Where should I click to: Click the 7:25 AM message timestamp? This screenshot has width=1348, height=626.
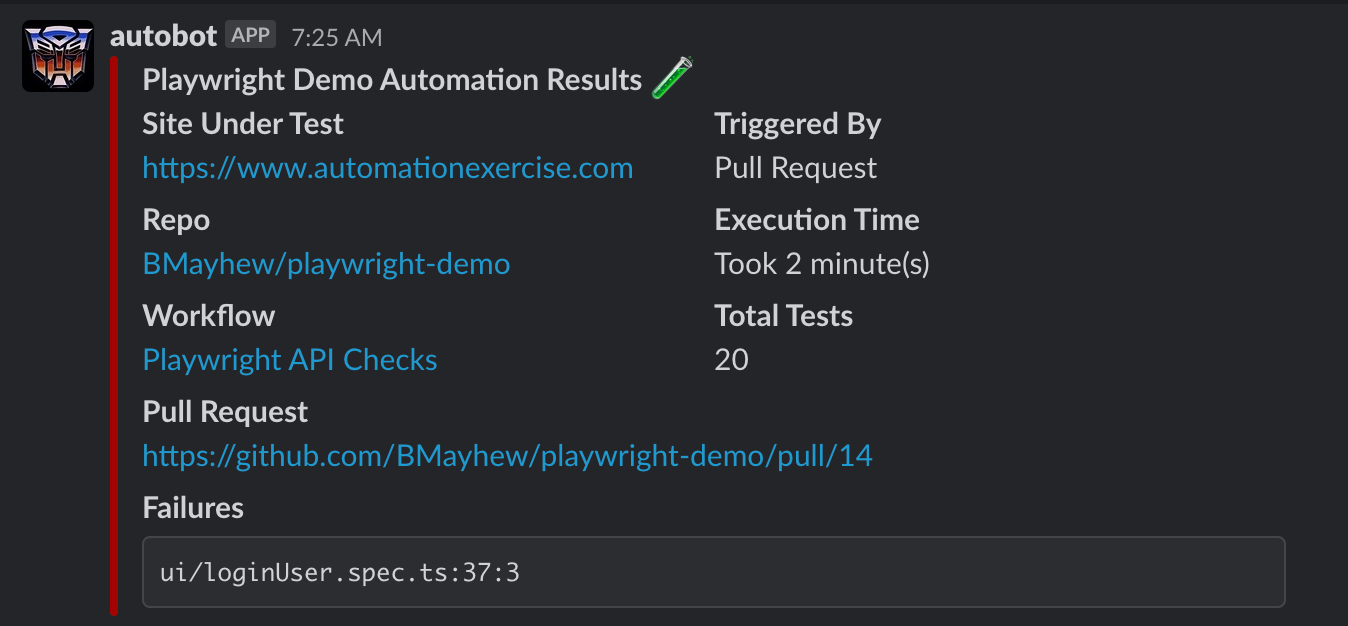tap(337, 37)
